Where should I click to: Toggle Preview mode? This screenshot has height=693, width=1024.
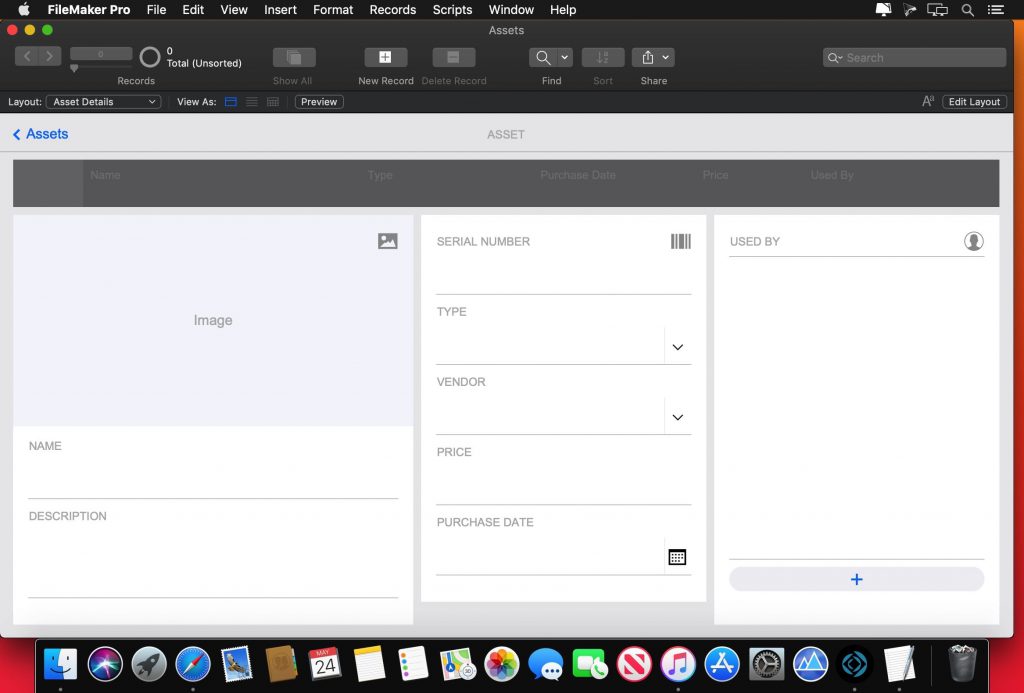pos(318,101)
